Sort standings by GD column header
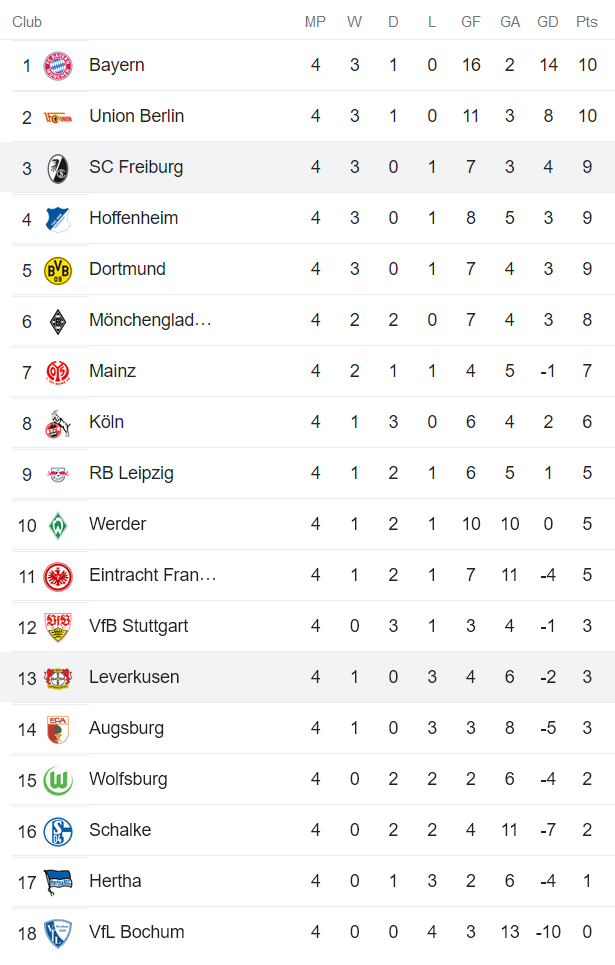The height and width of the screenshot is (965, 615). pyautogui.click(x=547, y=21)
